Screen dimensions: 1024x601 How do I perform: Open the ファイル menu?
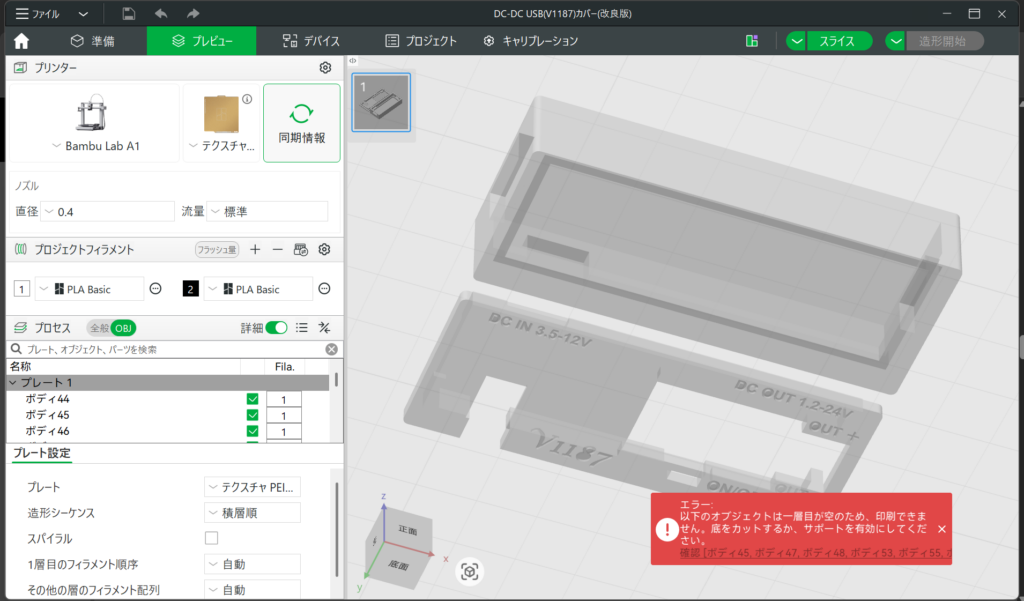coord(38,14)
